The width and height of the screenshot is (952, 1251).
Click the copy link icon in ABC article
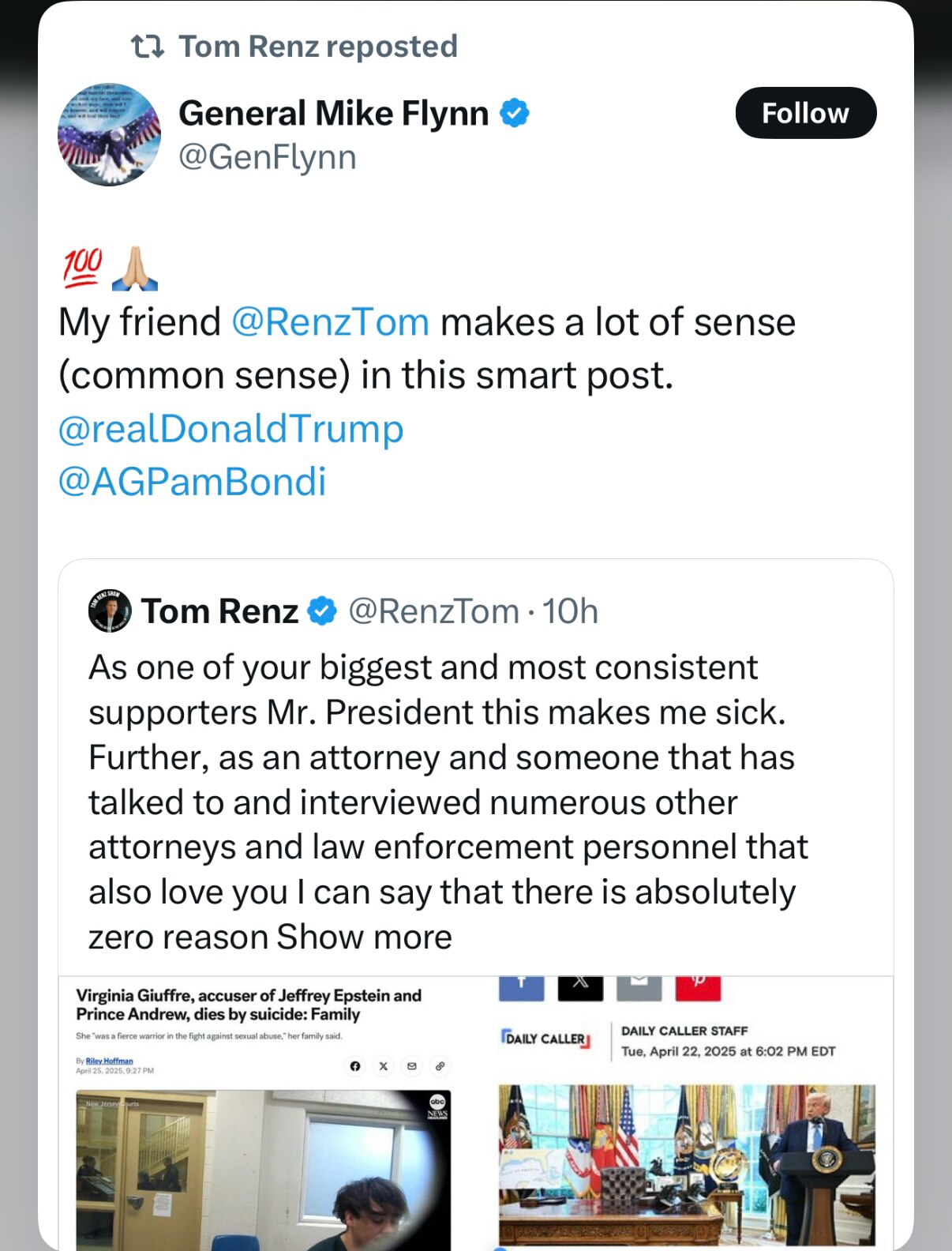pos(440,1066)
